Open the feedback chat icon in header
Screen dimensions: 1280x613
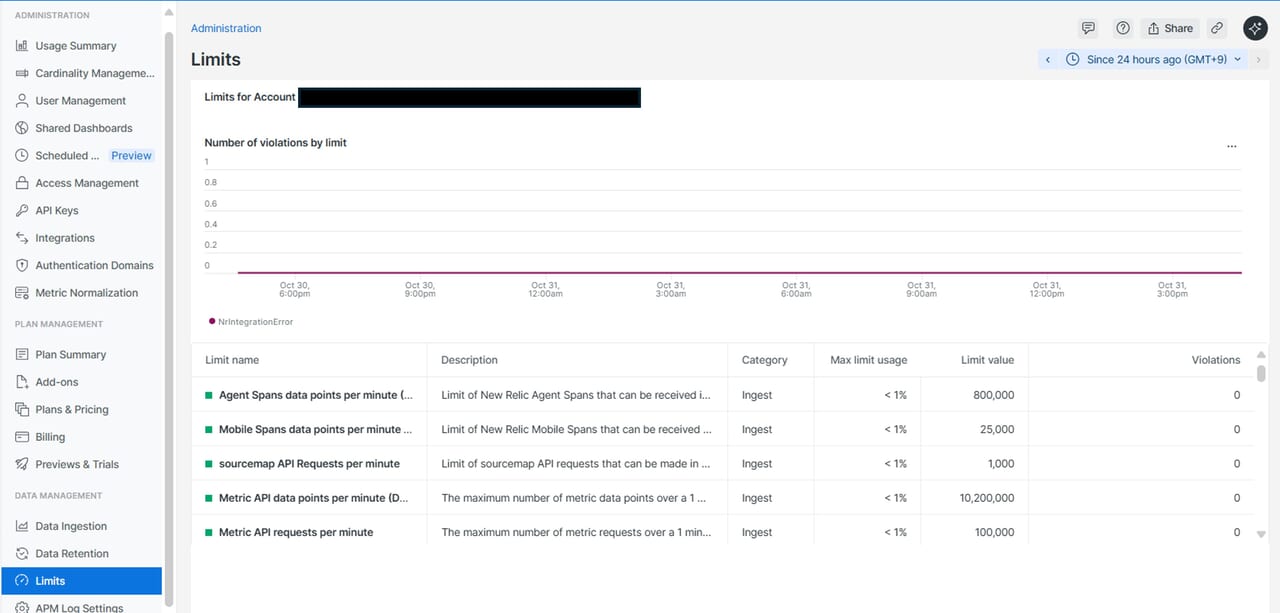[1088, 28]
